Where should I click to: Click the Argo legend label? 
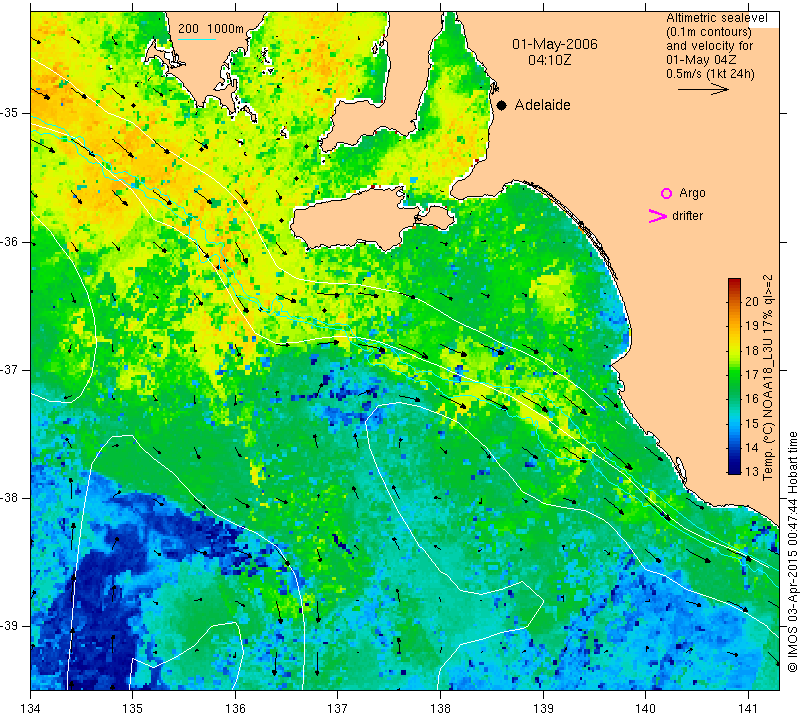[x=692, y=193]
